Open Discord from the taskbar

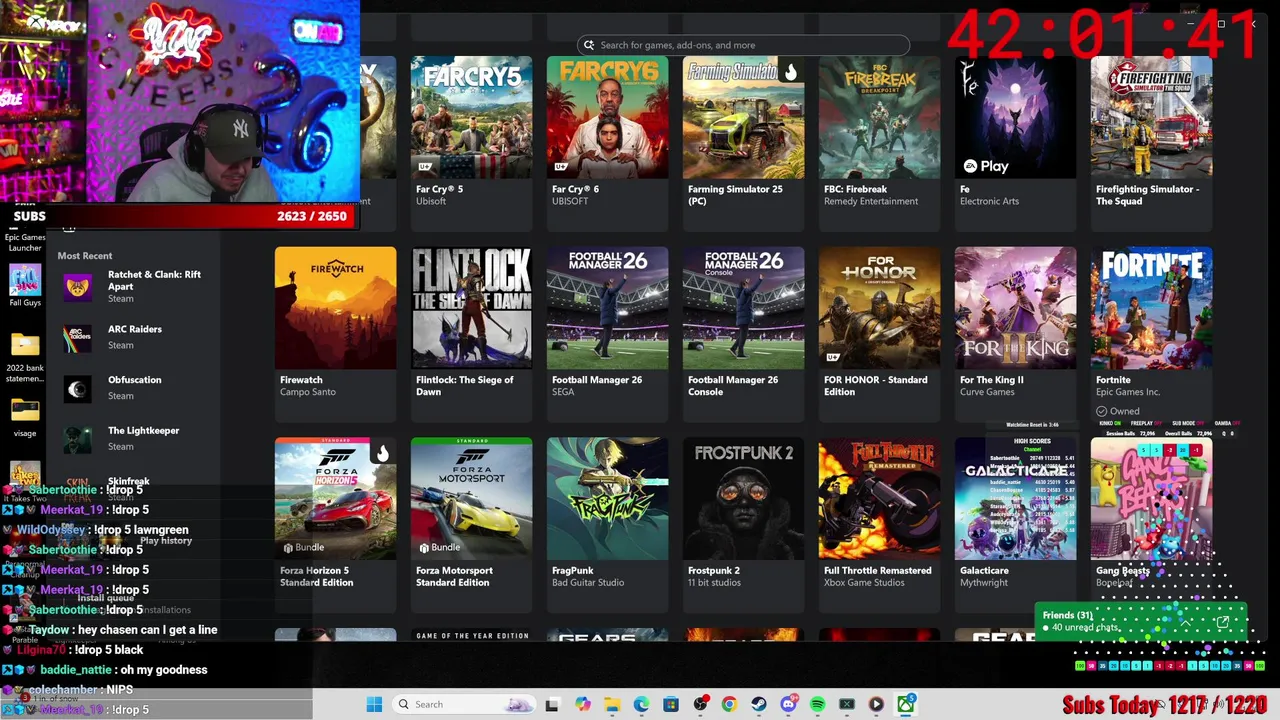click(x=788, y=704)
